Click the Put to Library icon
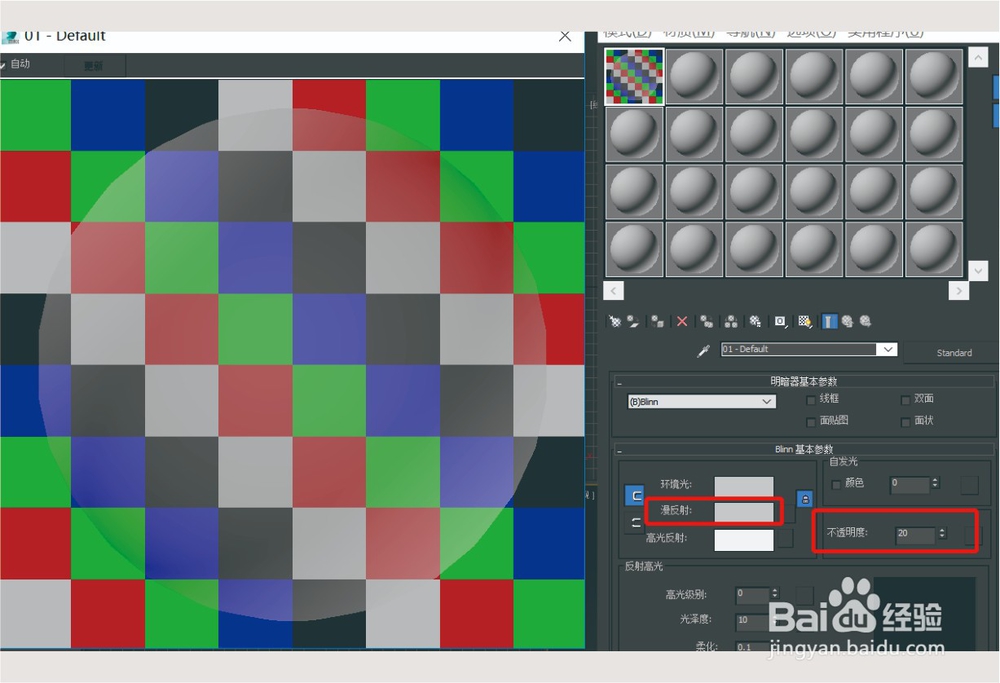Screen dimensions: 1000x683 click(755, 321)
